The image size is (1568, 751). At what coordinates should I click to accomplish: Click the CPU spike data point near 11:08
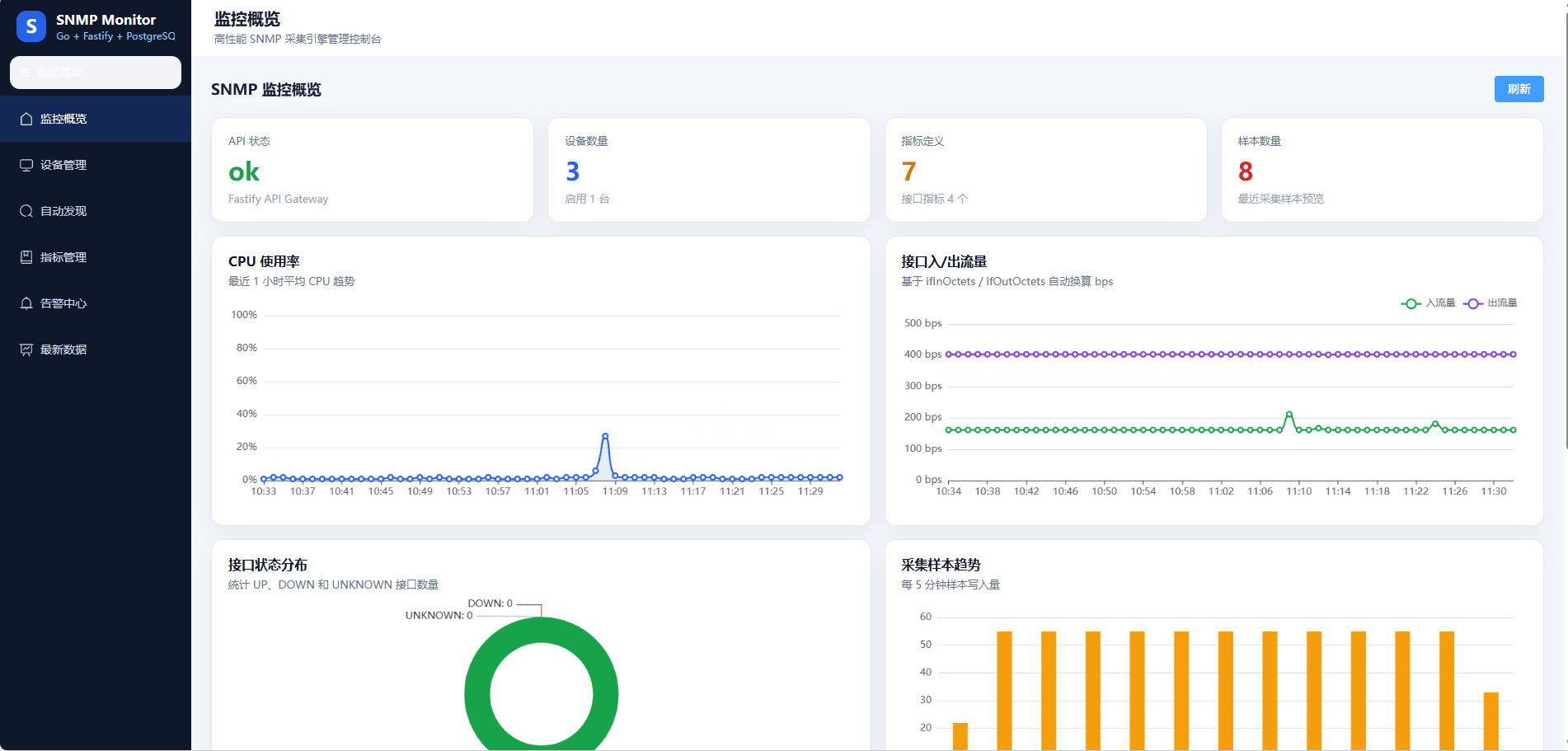click(605, 435)
